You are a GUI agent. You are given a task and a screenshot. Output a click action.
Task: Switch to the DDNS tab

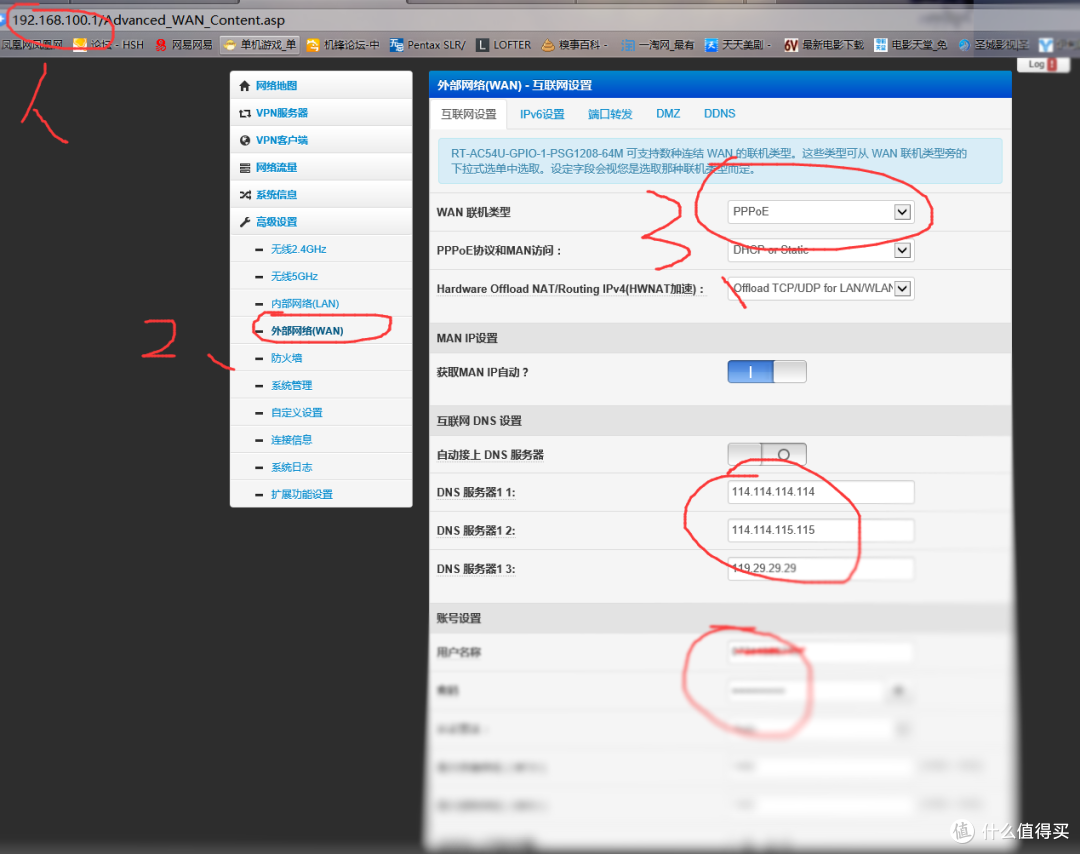[720, 114]
